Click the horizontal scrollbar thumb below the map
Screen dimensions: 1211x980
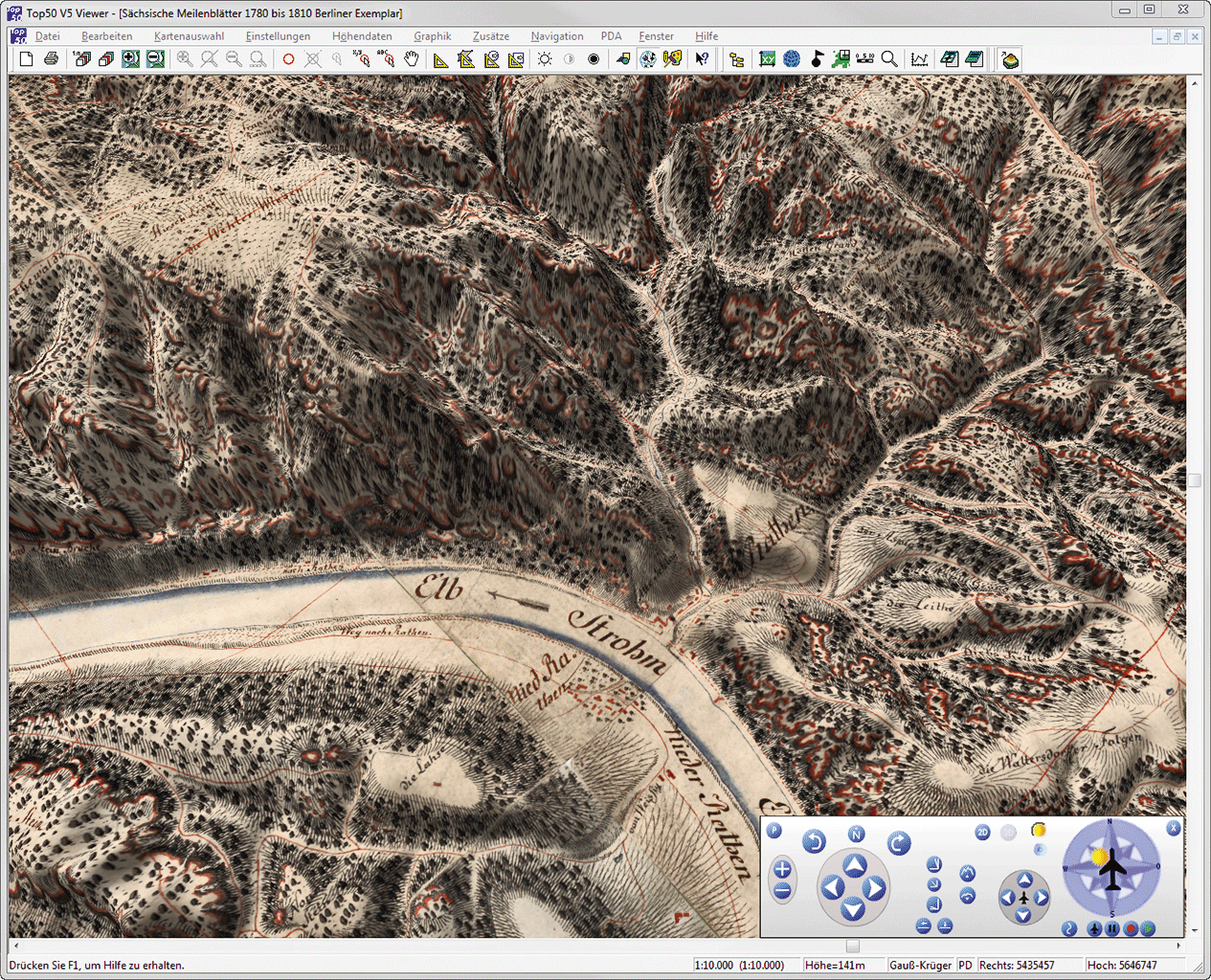[x=853, y=946]
